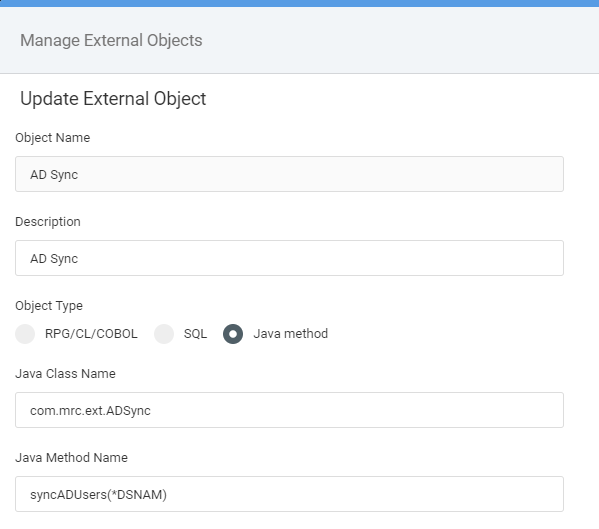Viewport: 599px width, 529px height.
Task: Click the 'Java Method Name' field label
Action: 71,458
